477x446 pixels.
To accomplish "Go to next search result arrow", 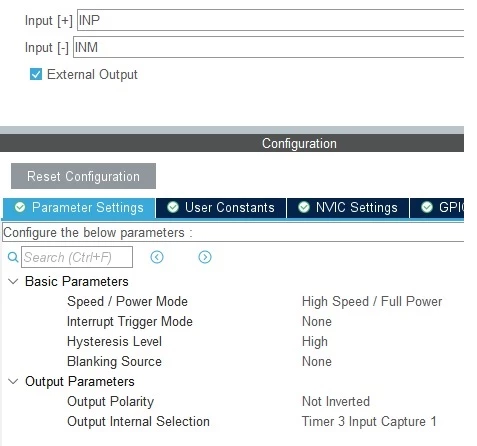I will coord(205,257).
